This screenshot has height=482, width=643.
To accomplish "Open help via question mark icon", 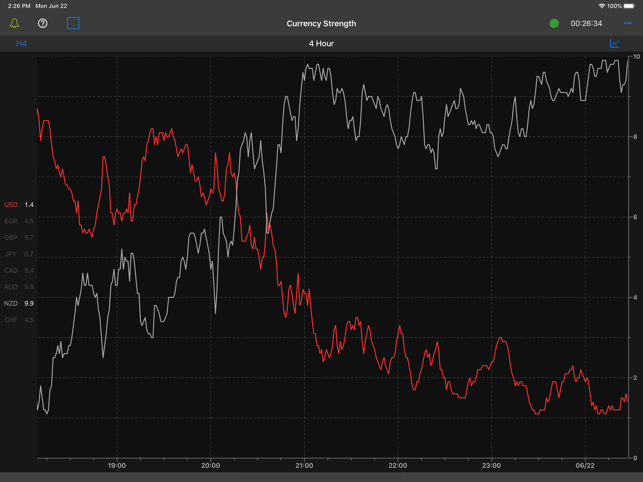I will 43,23.
